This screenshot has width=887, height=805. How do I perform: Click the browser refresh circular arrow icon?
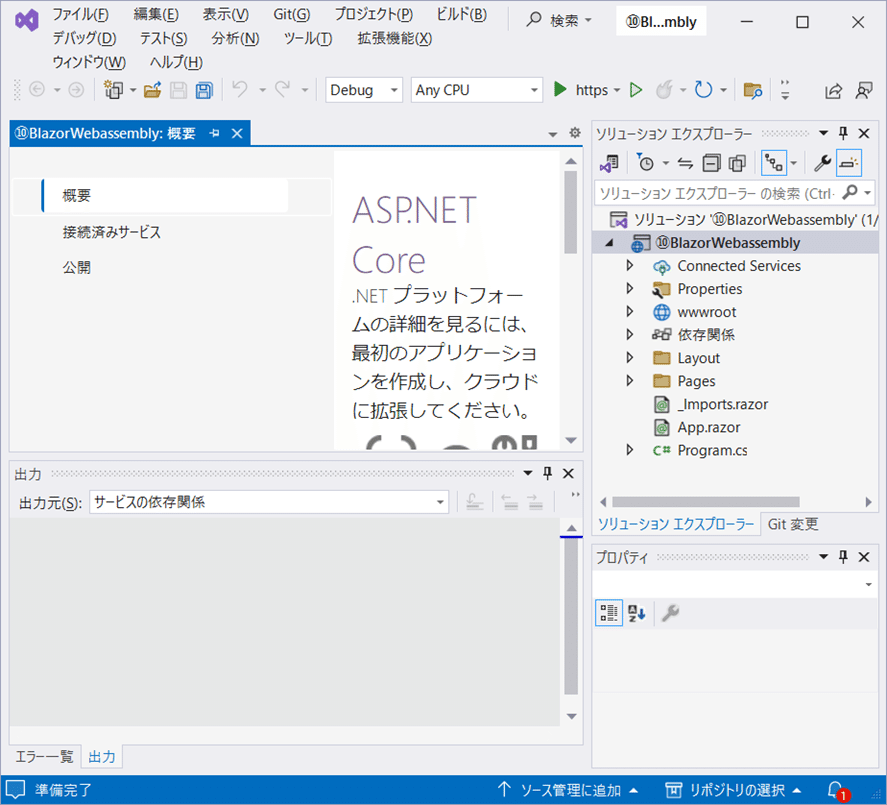[x=703, y=89]
